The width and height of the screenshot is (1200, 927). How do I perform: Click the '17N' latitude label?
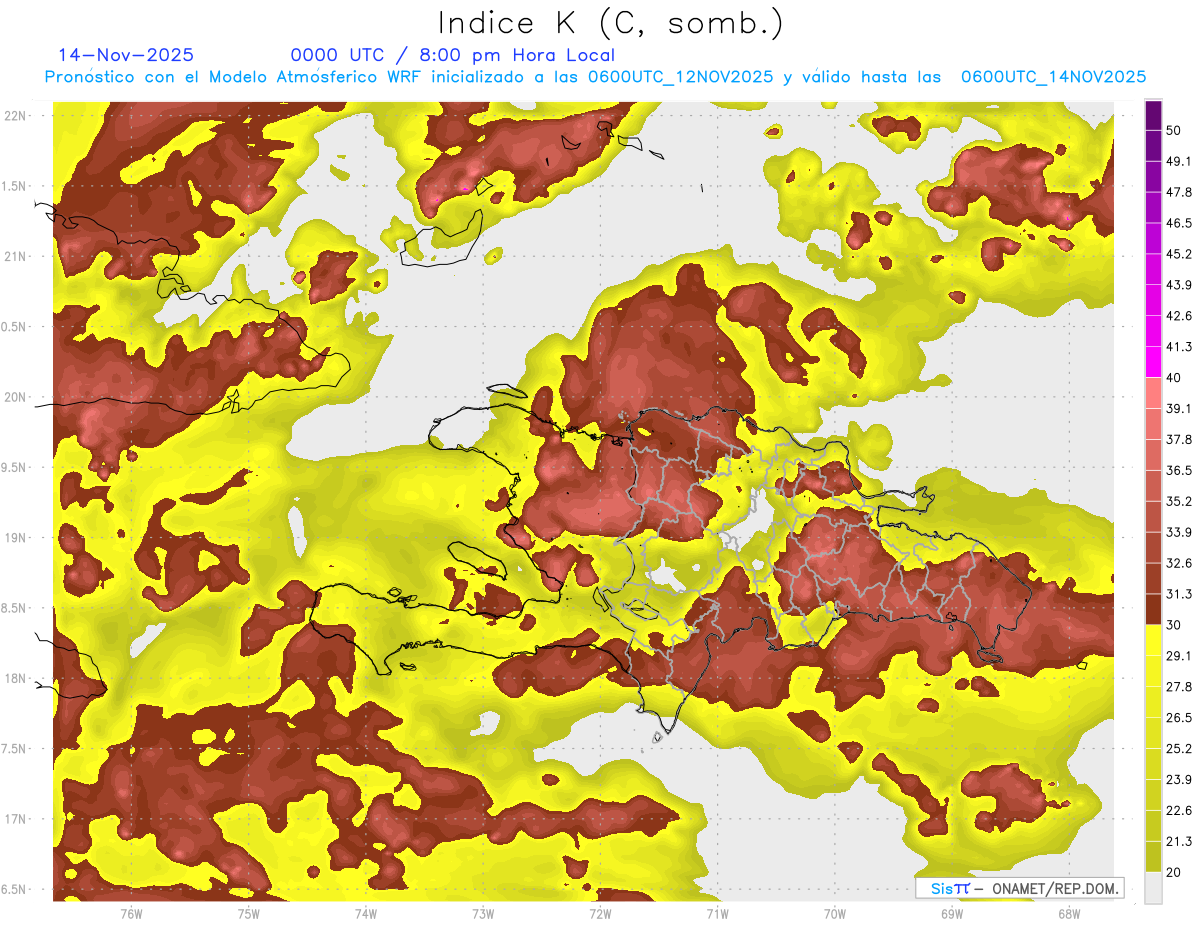(16, 819)
